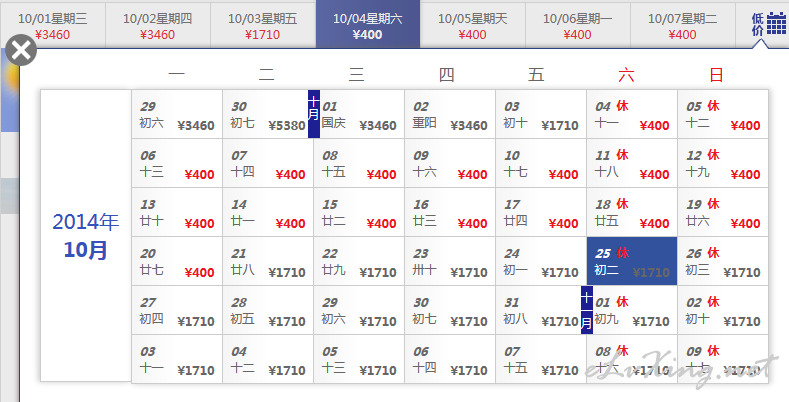Viewport: 789px width, 402px height.
Task: Select the 10/01 星期三 ¥3460 tab
Action: [52, 25]
